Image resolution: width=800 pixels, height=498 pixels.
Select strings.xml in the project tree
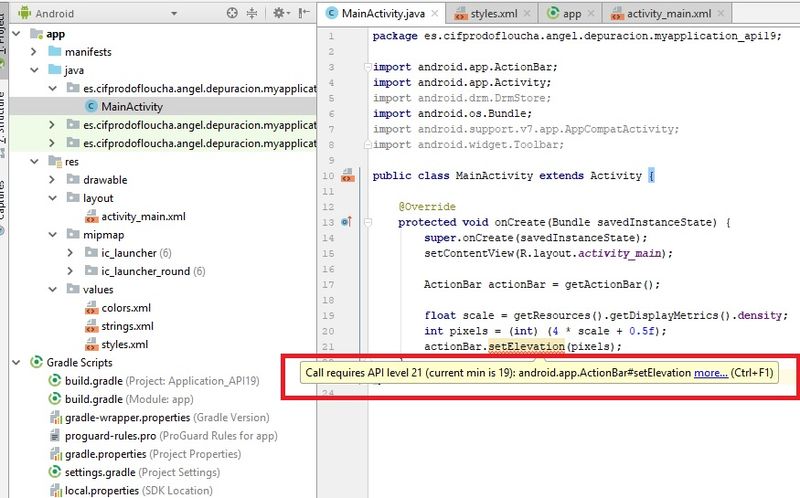click(x=127, y=326)
